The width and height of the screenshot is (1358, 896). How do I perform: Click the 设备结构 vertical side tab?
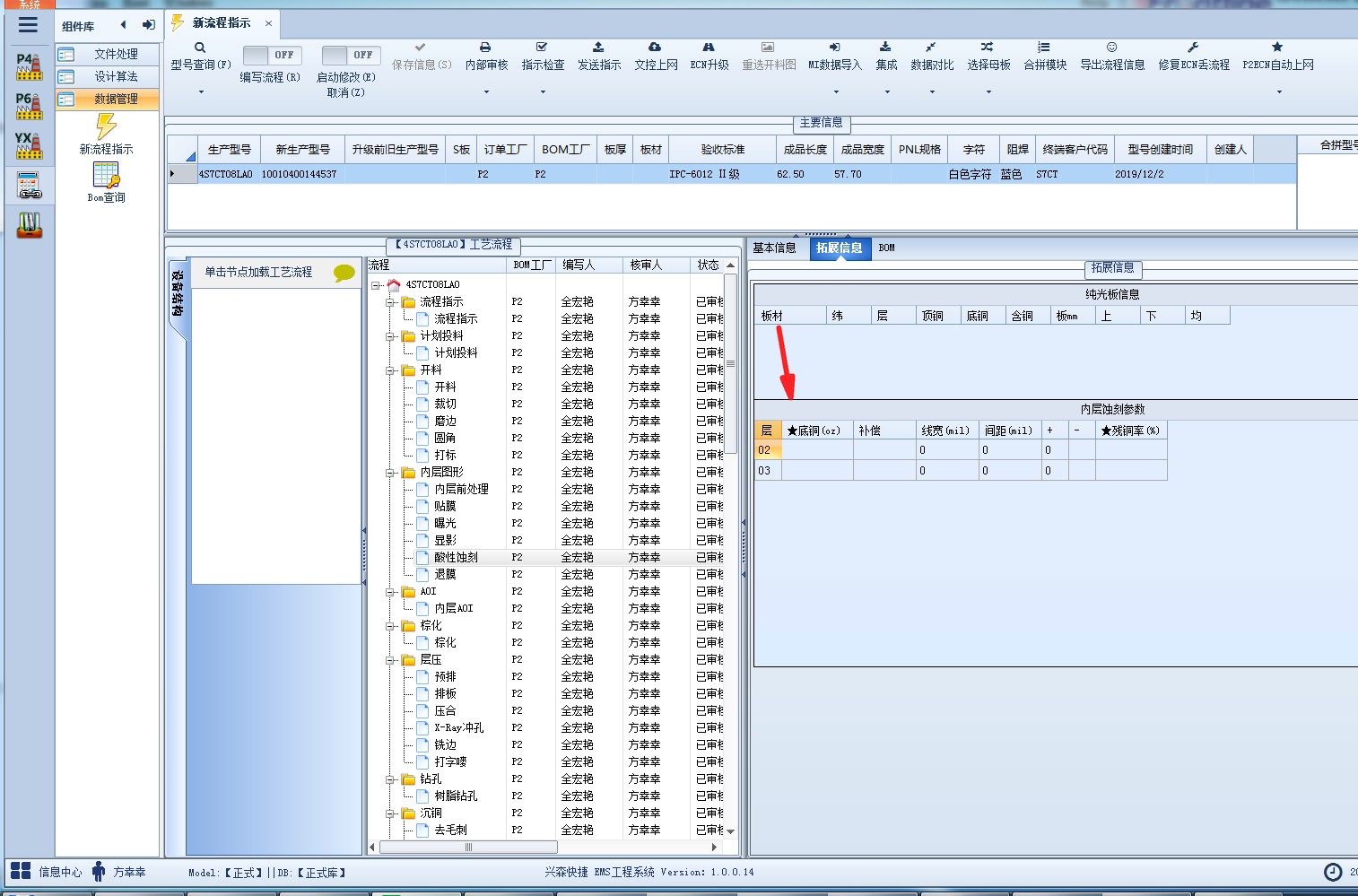178,293
